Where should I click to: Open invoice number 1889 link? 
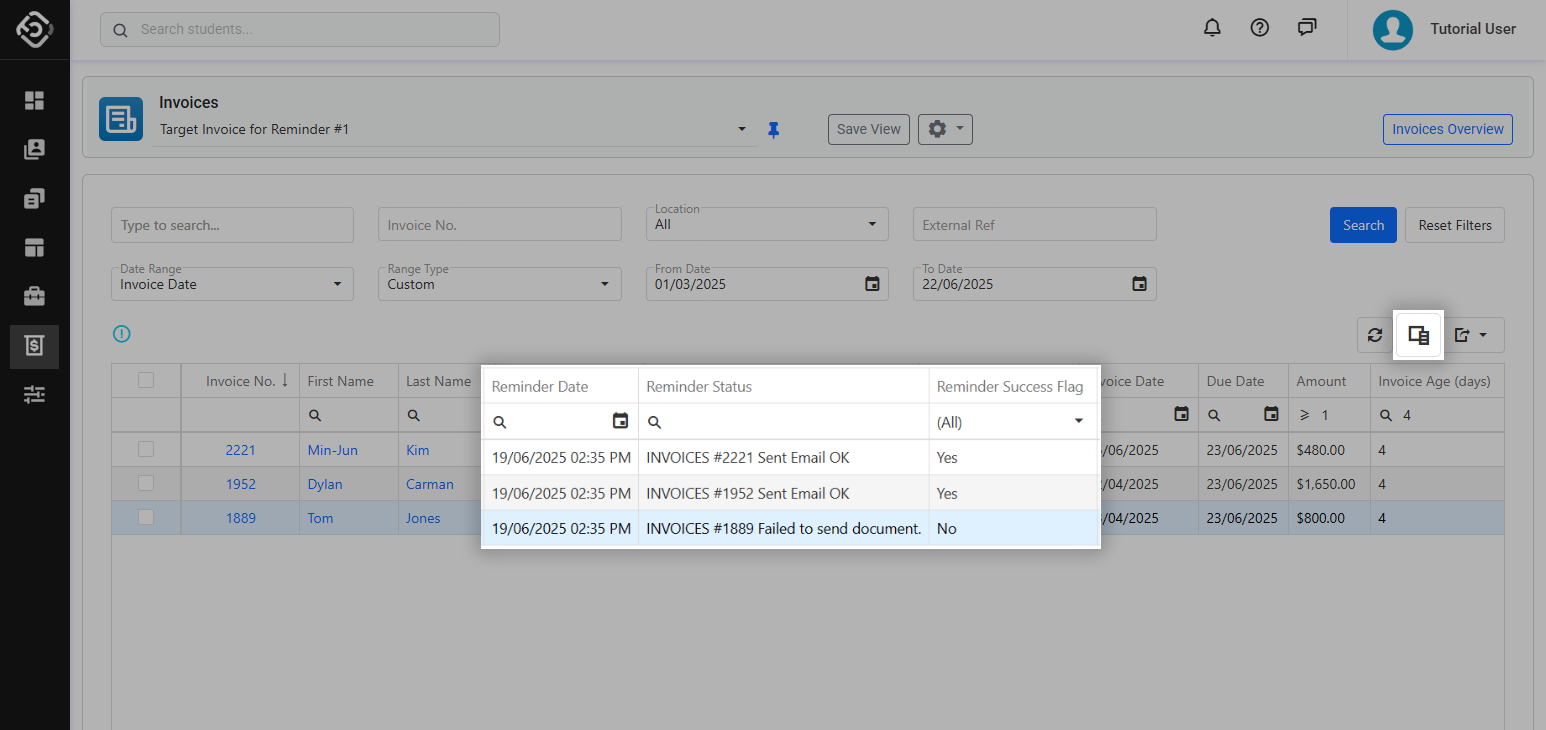click(240, 518)
